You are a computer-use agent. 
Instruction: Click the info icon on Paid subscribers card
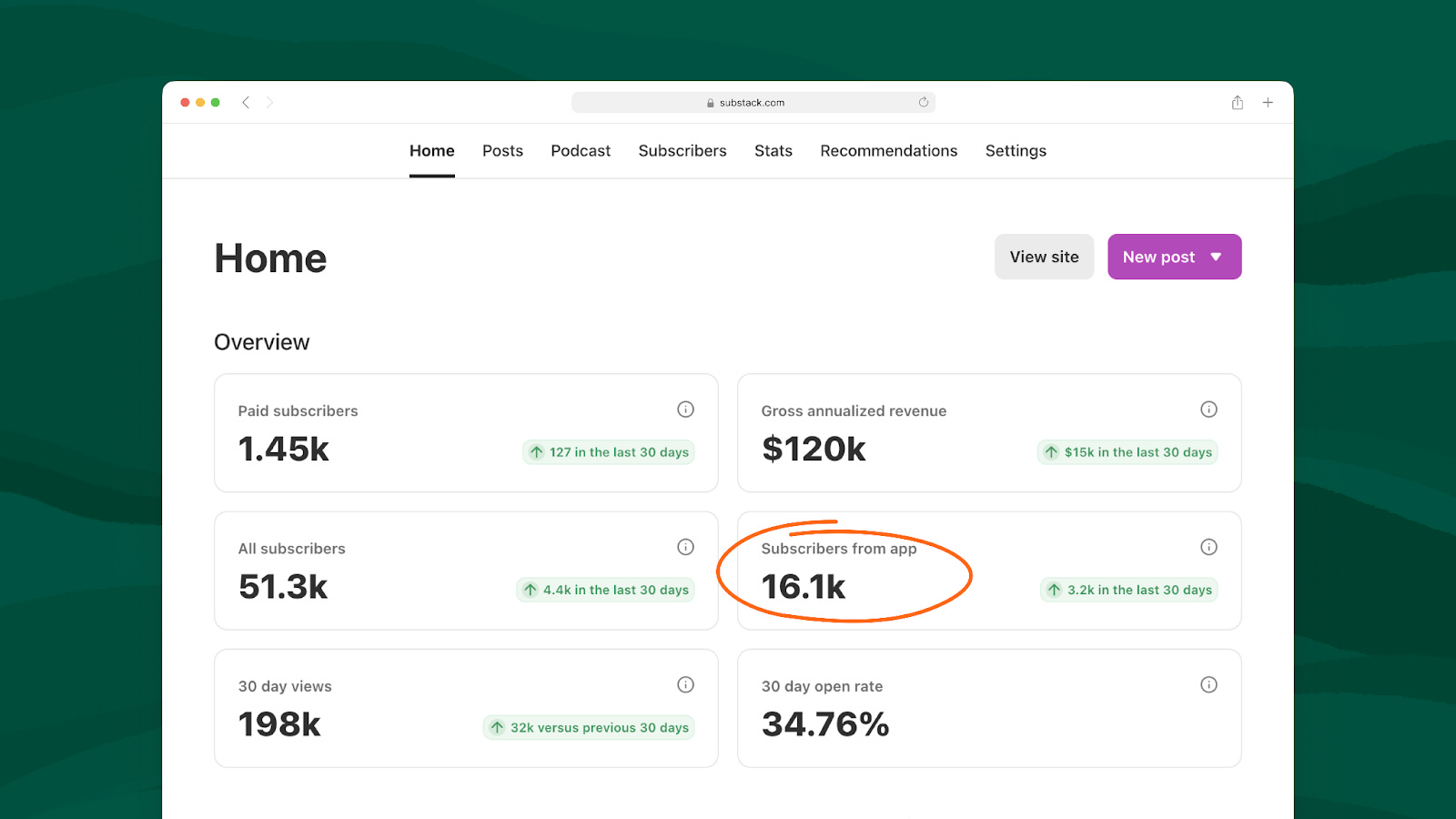[686, 409]
